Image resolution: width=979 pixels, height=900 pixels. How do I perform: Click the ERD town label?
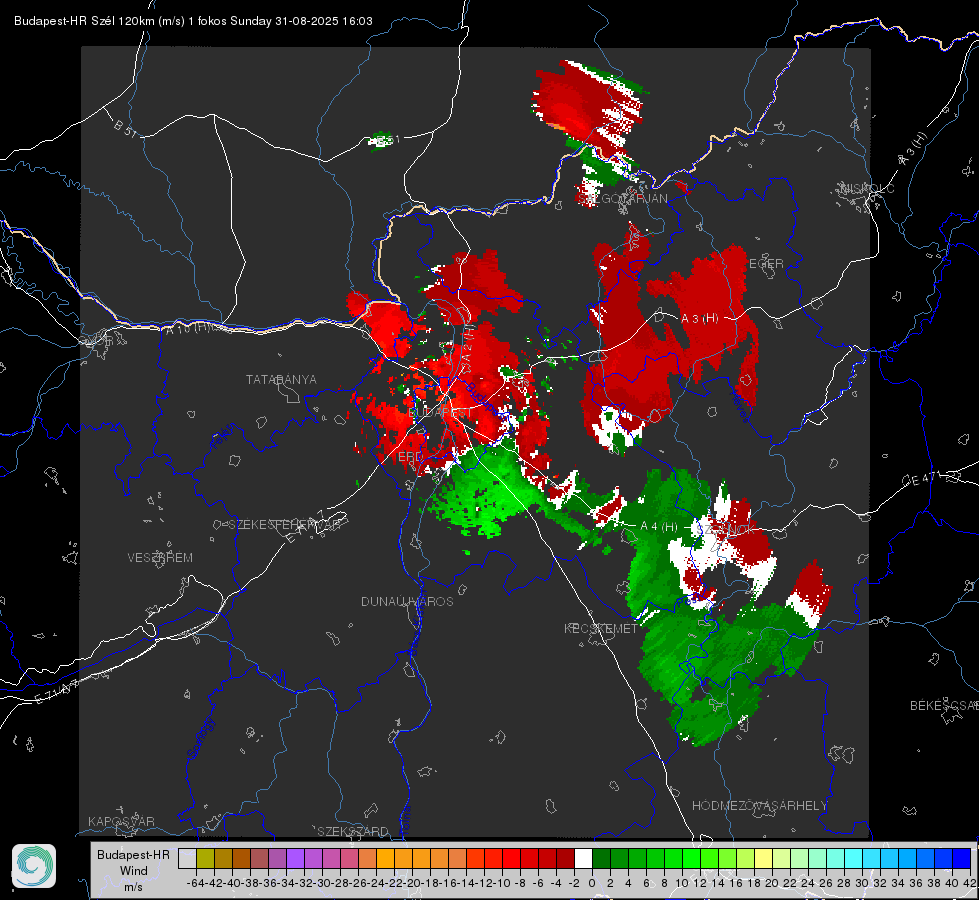point(410,457)
